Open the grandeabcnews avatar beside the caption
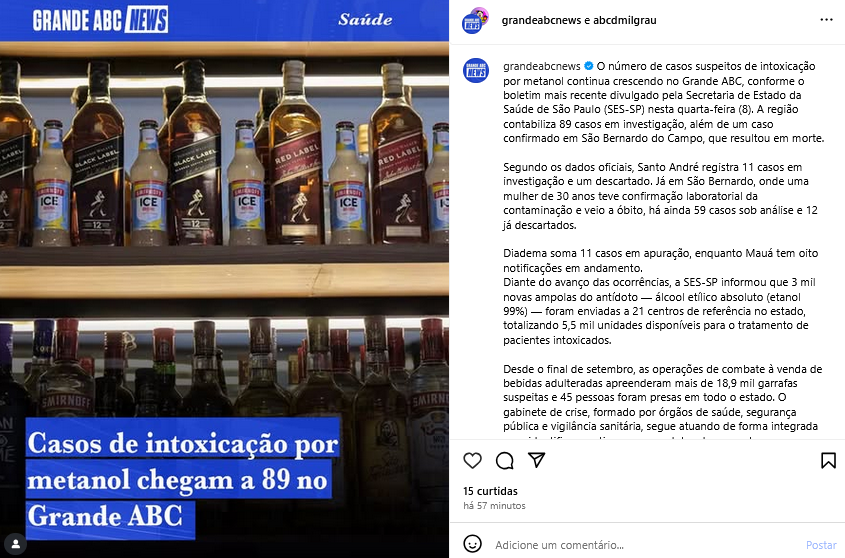 [476, 71]
